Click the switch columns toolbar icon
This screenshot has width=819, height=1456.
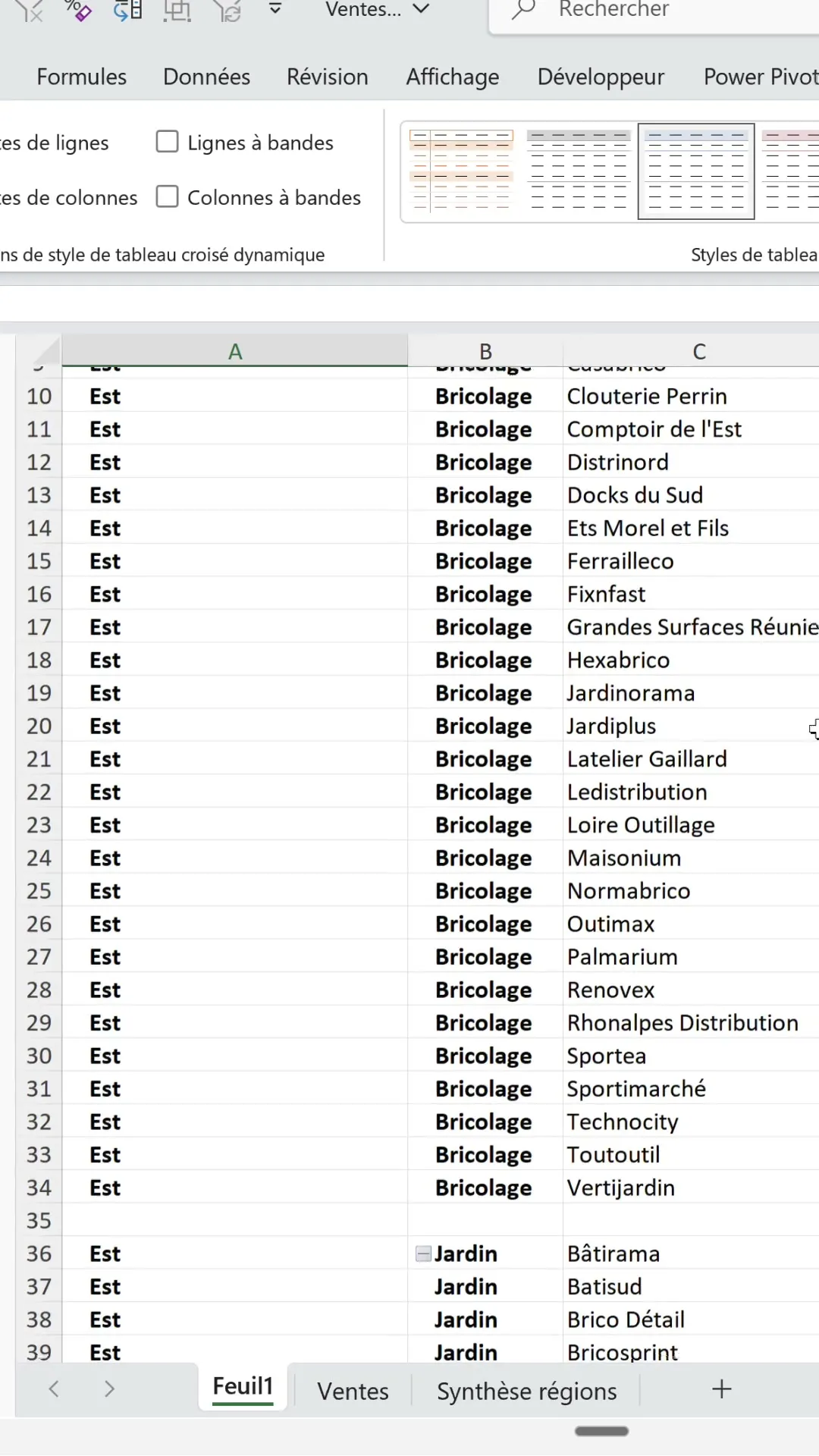tap(127, 10)
